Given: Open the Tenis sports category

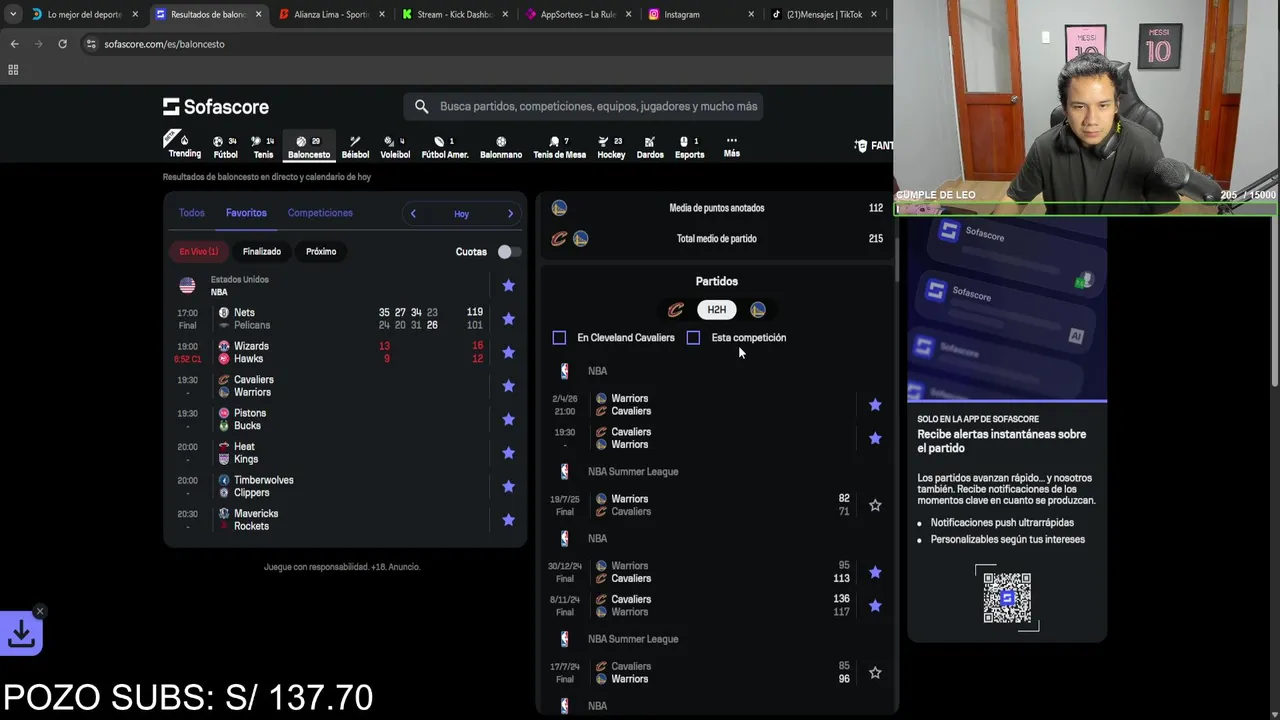Looking at the screenshot, I should [263, 147].
